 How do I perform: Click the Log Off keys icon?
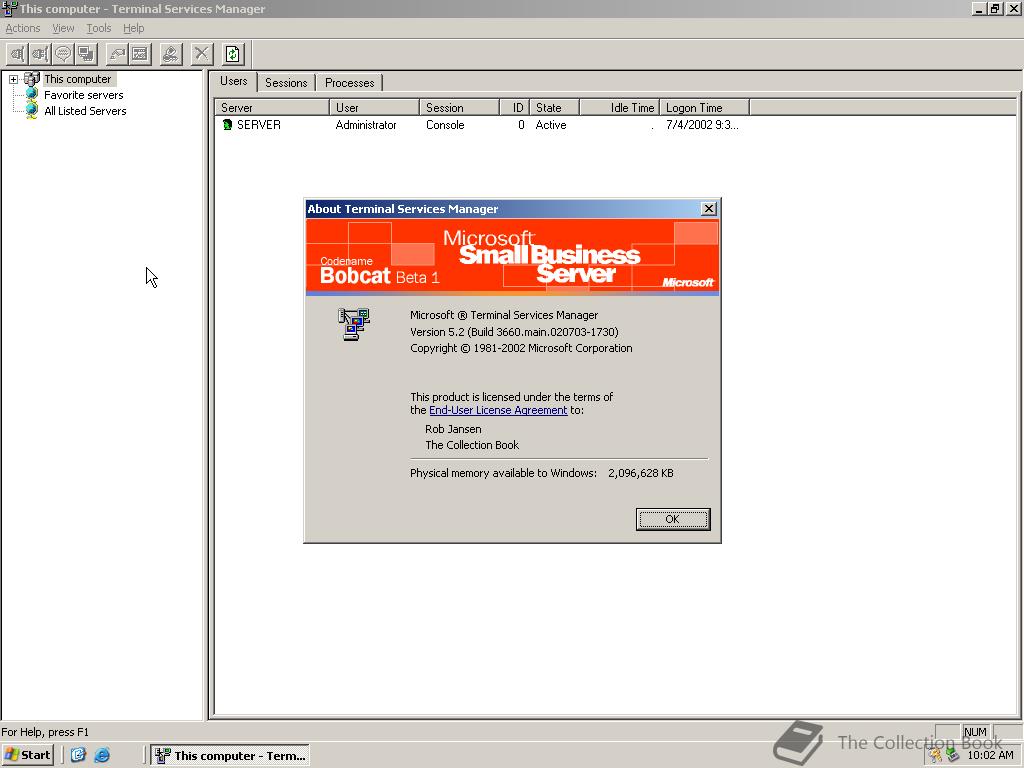point(171,54)
